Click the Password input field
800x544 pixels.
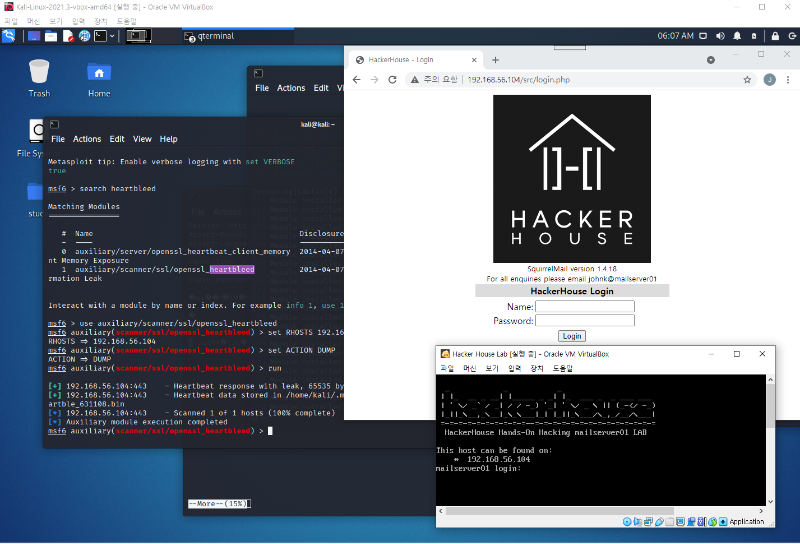585,320
